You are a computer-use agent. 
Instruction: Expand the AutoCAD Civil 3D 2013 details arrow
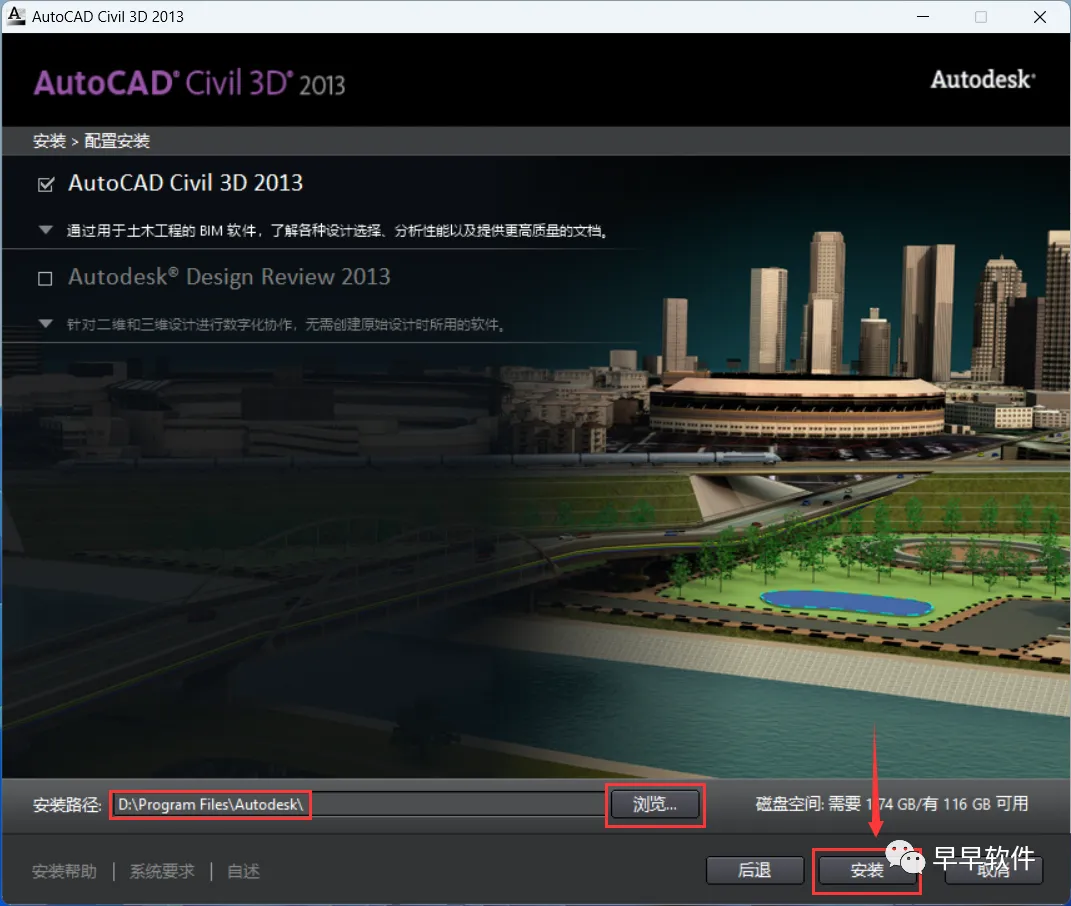(46, 230)
